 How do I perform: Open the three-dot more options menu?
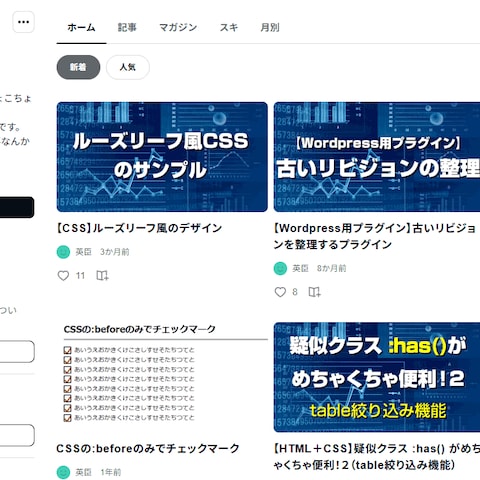pyautogui.click(x=23, y=22)
